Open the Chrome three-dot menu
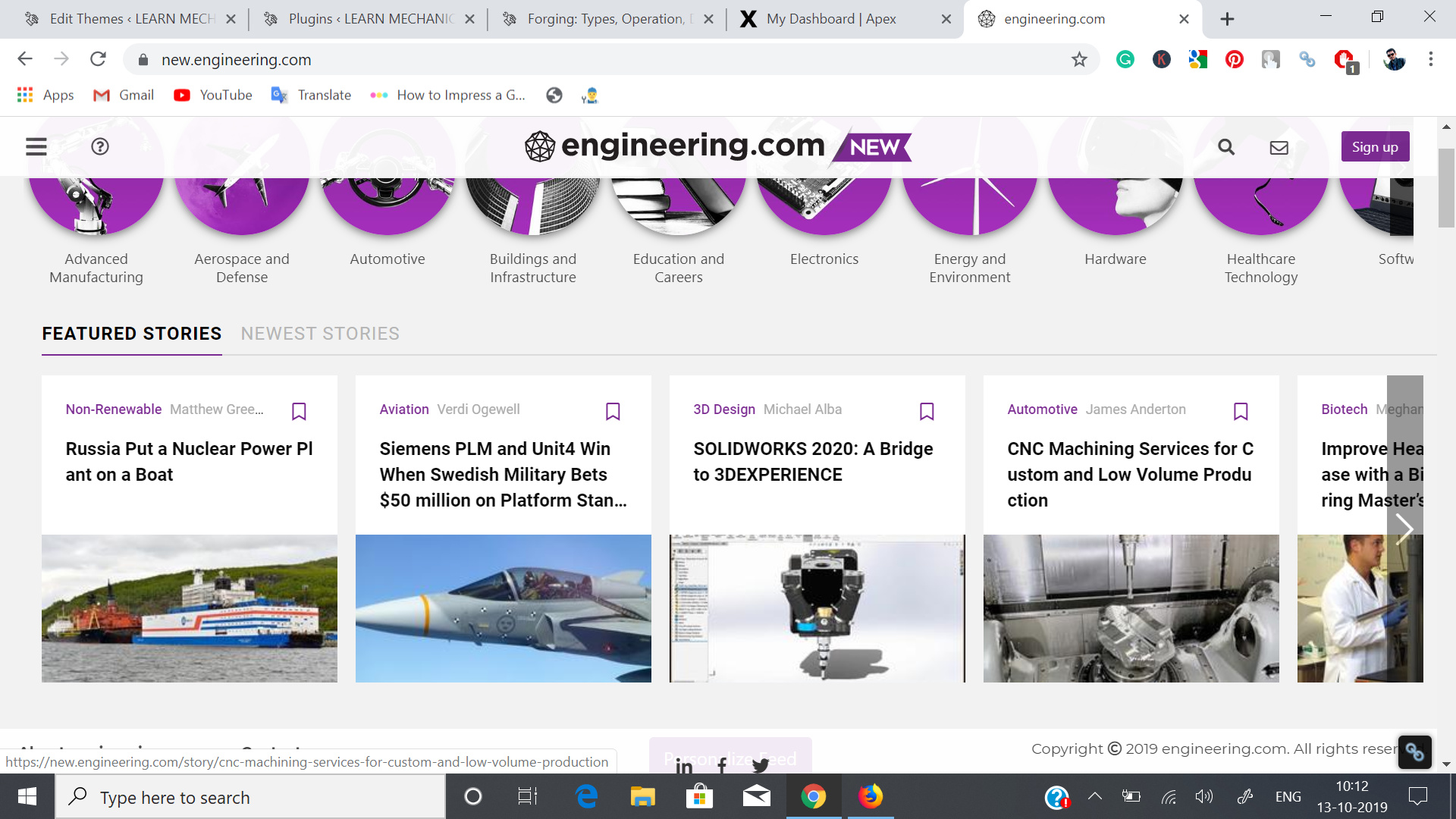 (1431, 59)
